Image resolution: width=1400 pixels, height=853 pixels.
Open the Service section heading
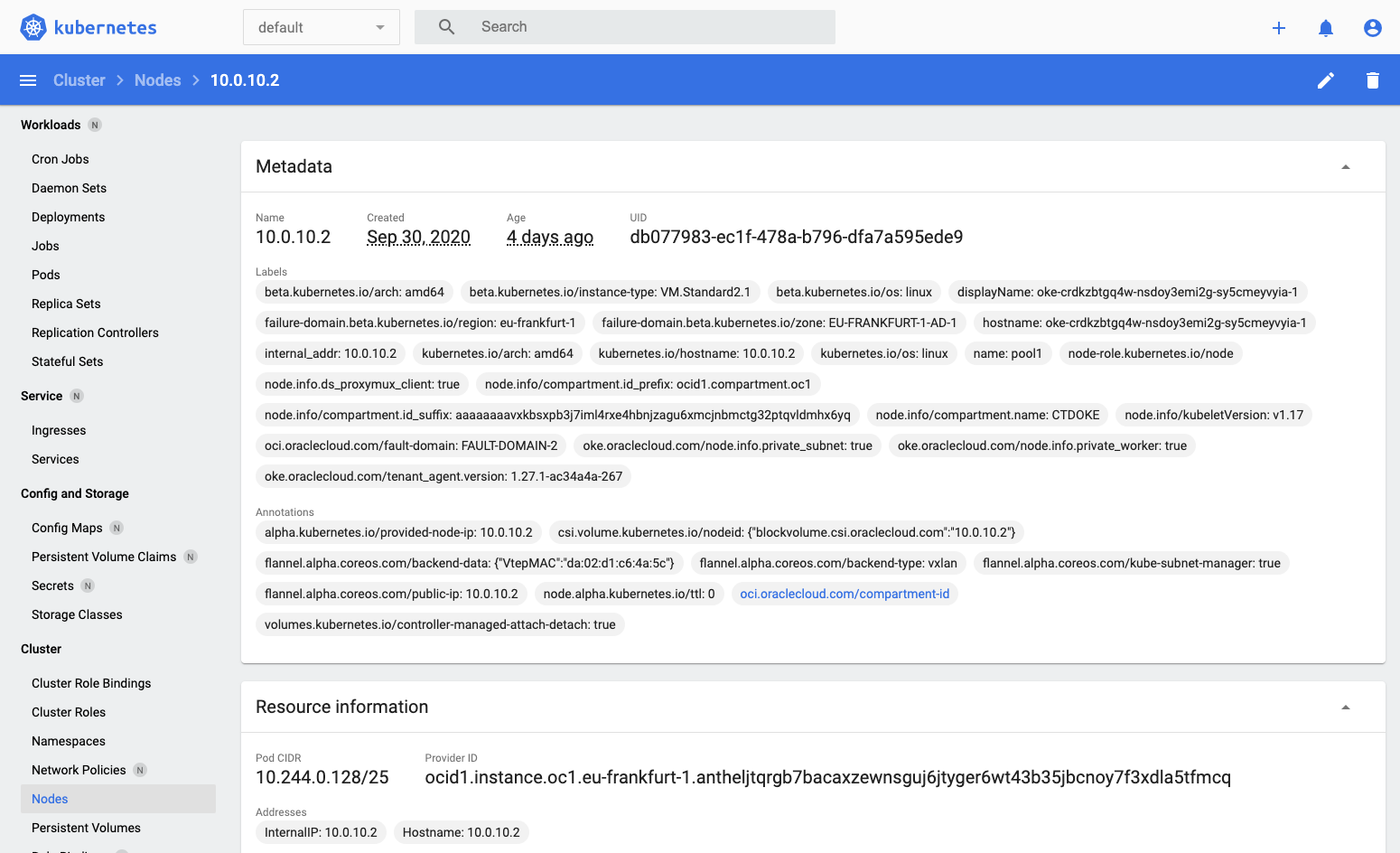42,396
